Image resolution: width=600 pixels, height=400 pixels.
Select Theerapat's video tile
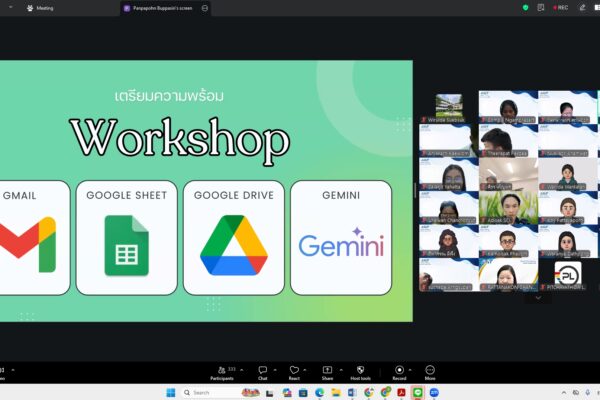click(x=508, y=141)
